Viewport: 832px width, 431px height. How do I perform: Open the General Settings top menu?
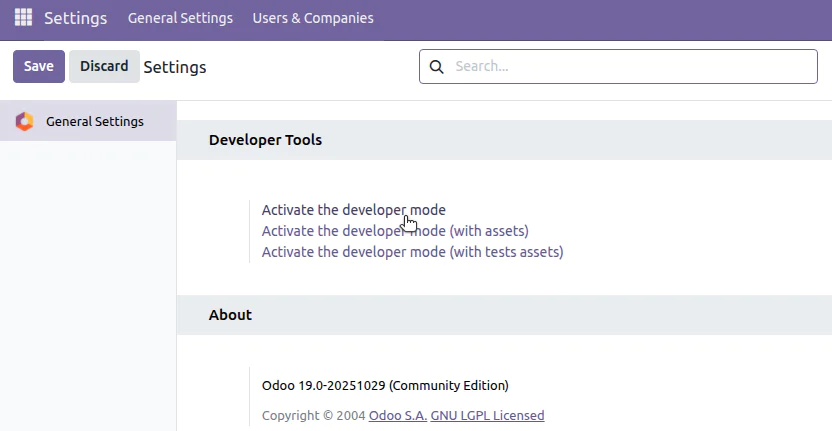click(180, 18)
